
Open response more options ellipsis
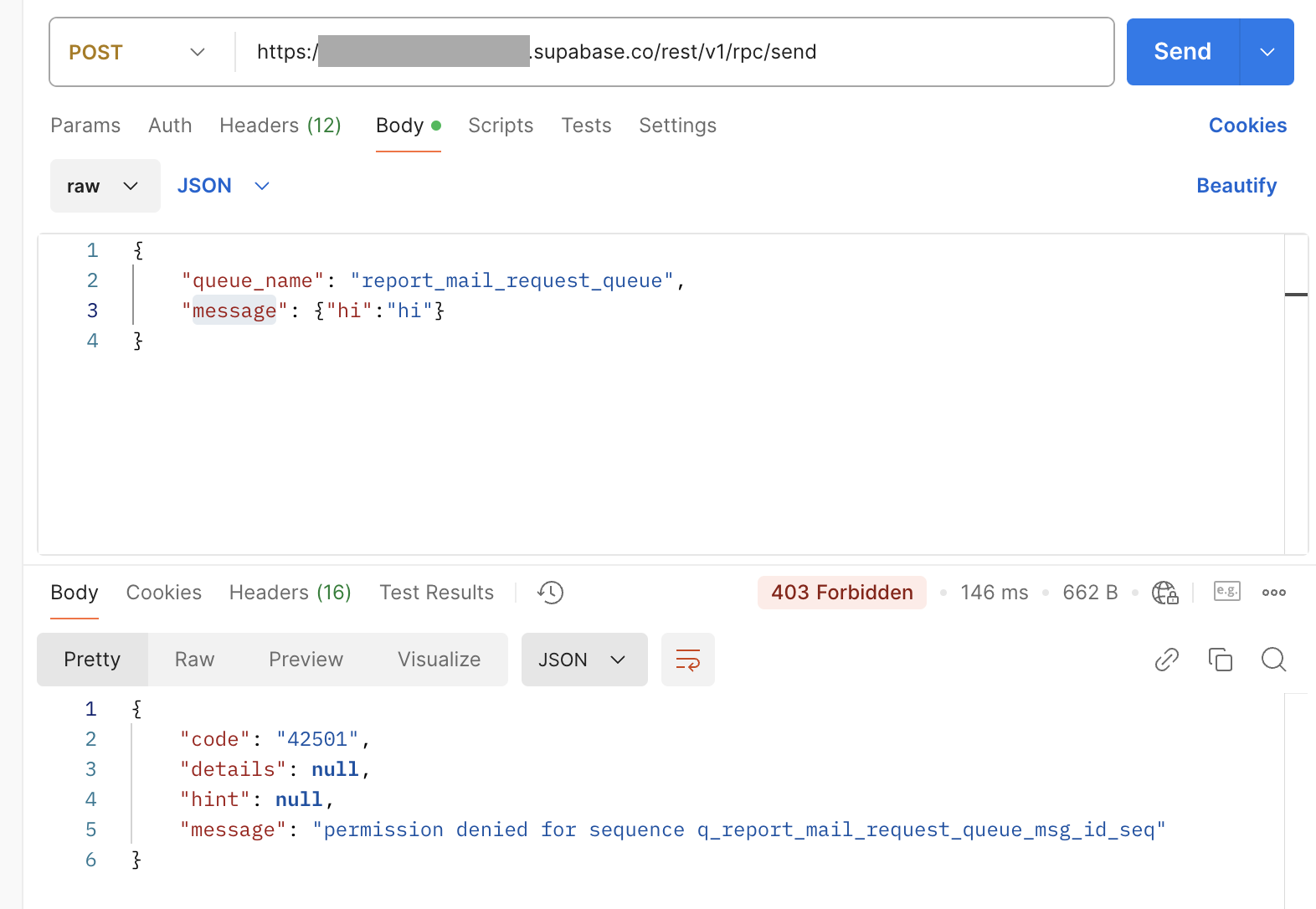point(1273,593)
